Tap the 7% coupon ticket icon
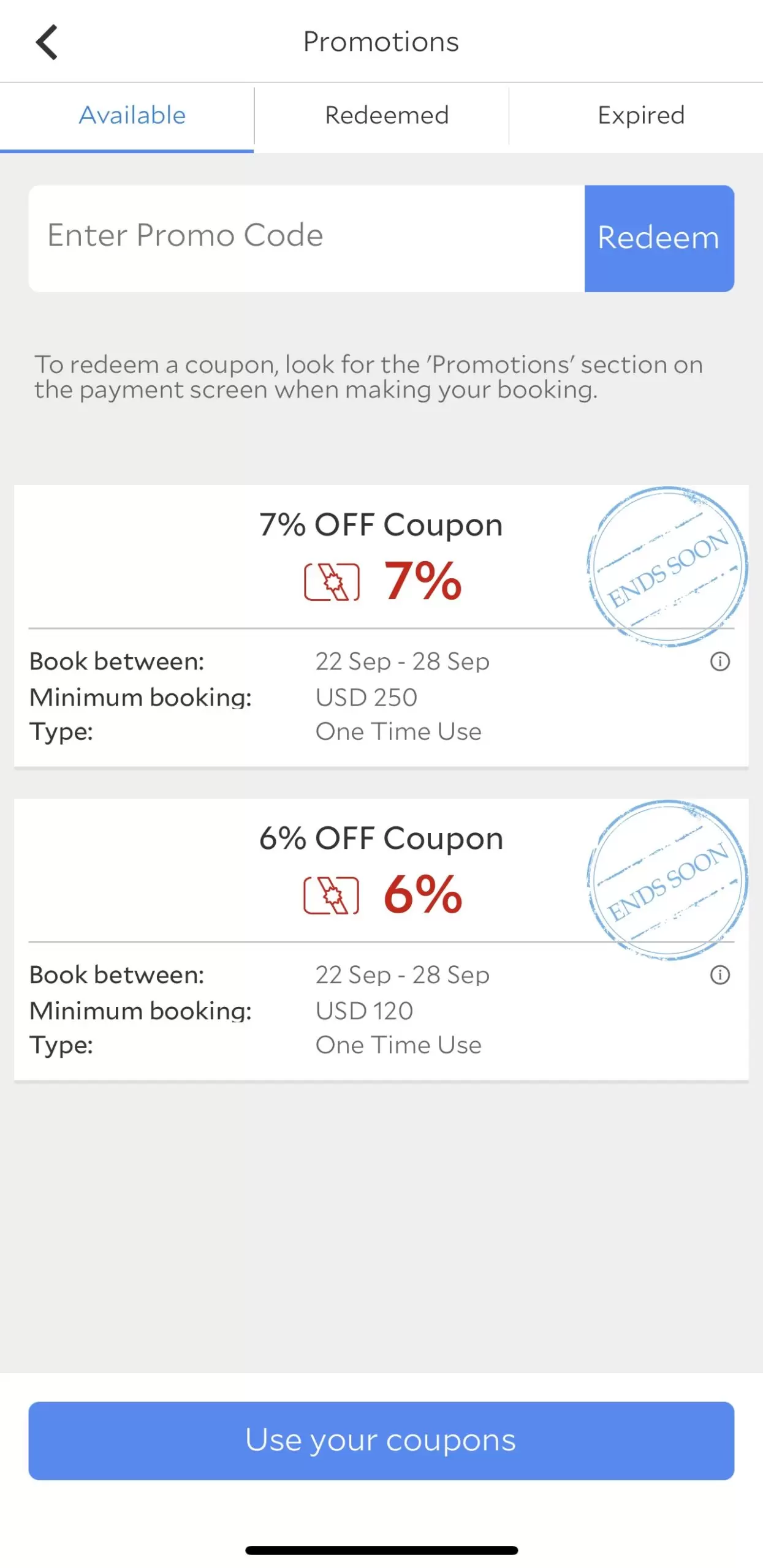The image size is (763, 1568). [x=332, y=581]
